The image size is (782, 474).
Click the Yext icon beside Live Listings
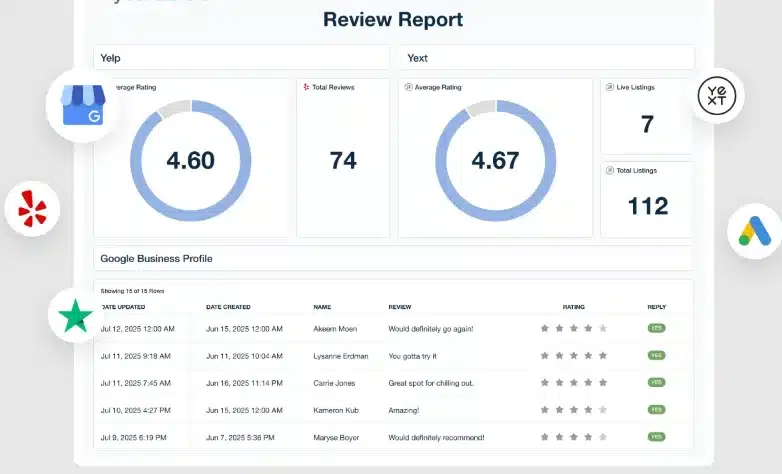609,87
